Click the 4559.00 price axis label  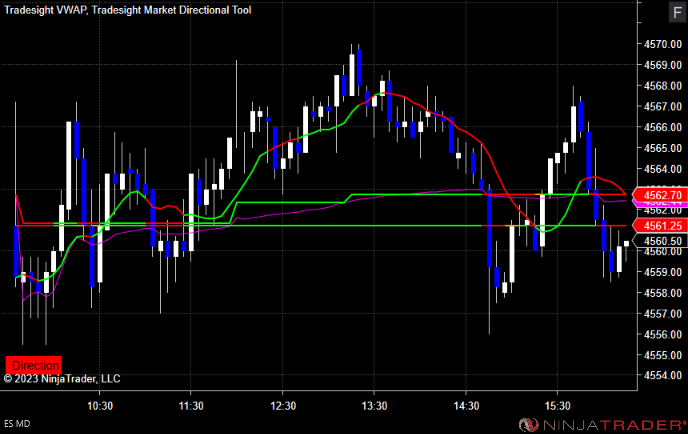click(x=663, y=272)
